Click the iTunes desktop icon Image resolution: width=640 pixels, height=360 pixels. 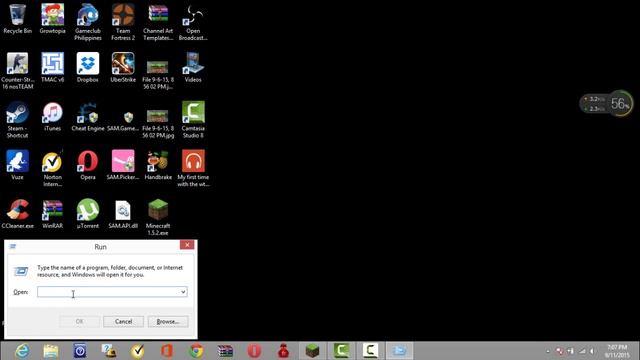[x=52, y=116]
